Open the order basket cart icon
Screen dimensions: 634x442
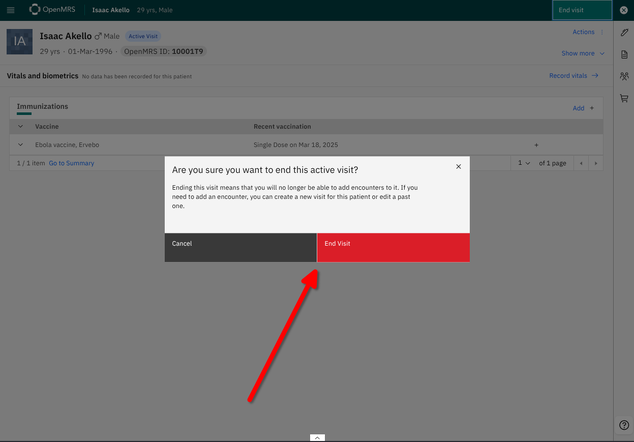[x=624, y=98]
